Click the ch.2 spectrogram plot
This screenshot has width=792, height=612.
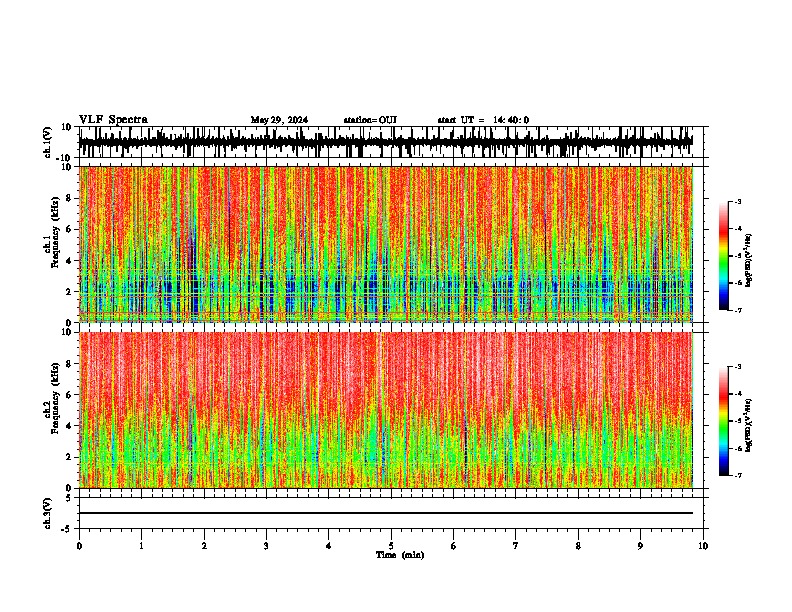tap(386, 410)
